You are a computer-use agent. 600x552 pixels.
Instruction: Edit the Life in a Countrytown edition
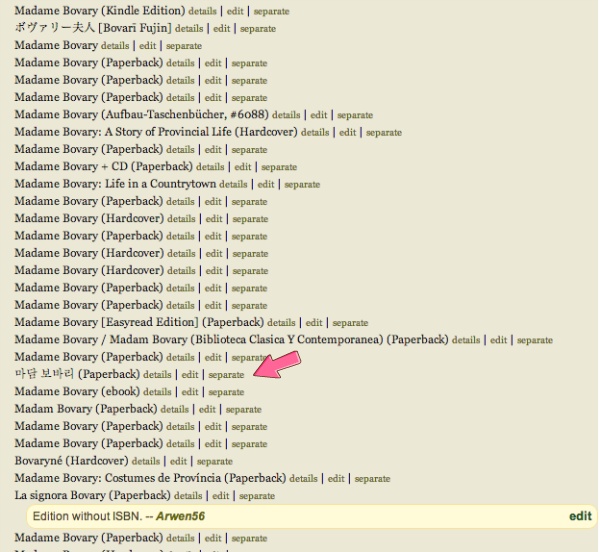(266, 184)
